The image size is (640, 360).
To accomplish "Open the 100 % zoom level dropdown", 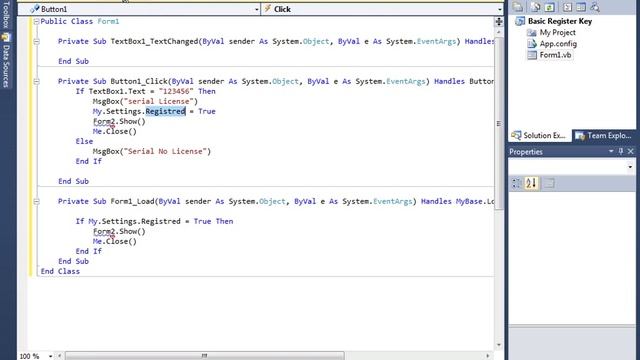I will tap(50, 356).
